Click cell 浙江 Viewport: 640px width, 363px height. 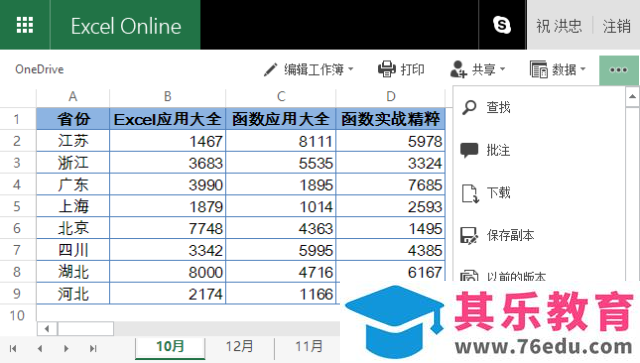coord(73,163)
